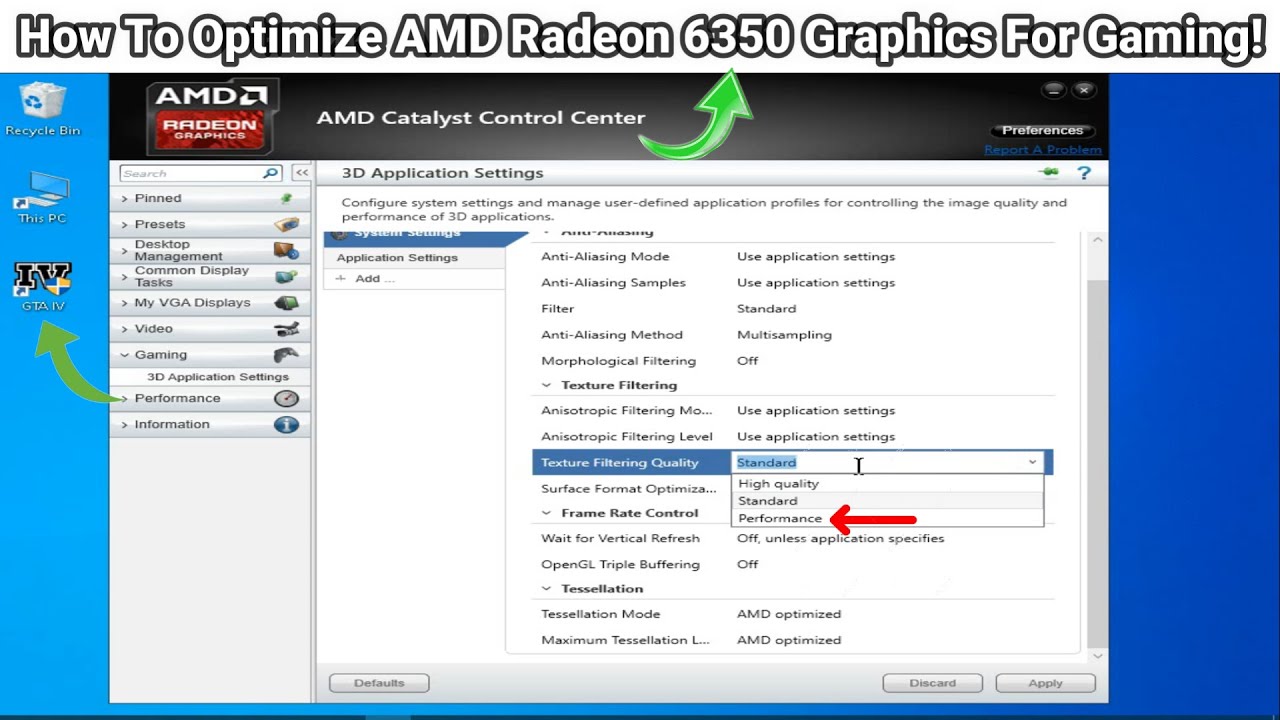This screenshot has height=720, width=1280.
Task: Click the Discard button
Action: pyautogui.click(x=932, y=683)
